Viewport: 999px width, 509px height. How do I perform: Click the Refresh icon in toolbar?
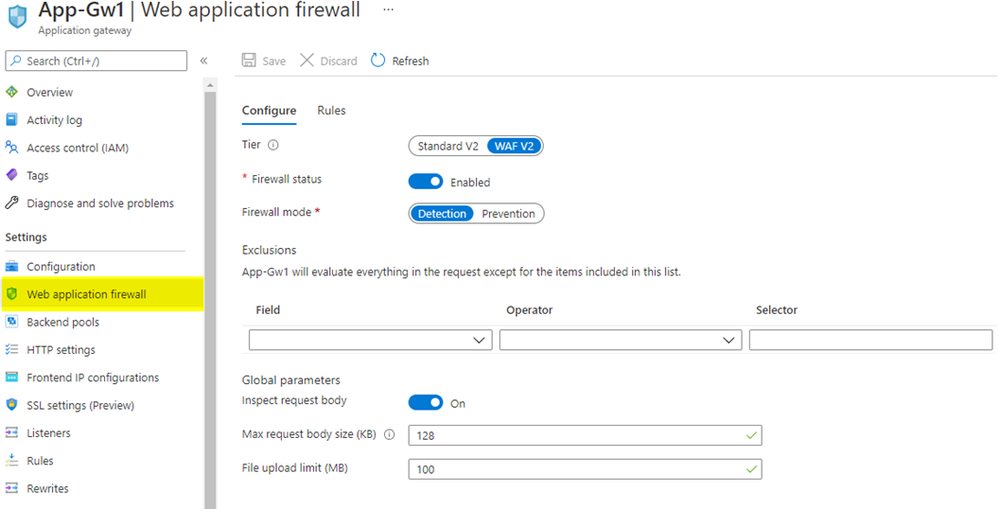(378, 61)
